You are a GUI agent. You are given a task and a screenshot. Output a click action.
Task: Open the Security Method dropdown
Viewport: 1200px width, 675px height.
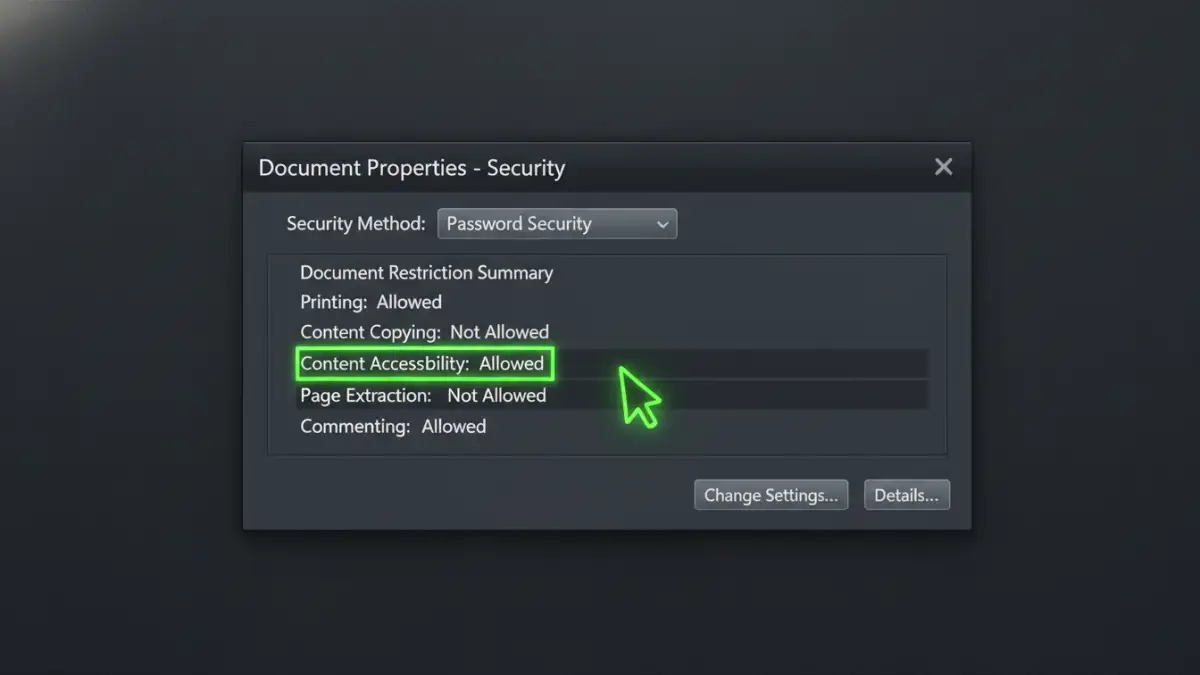pos(556,223)
